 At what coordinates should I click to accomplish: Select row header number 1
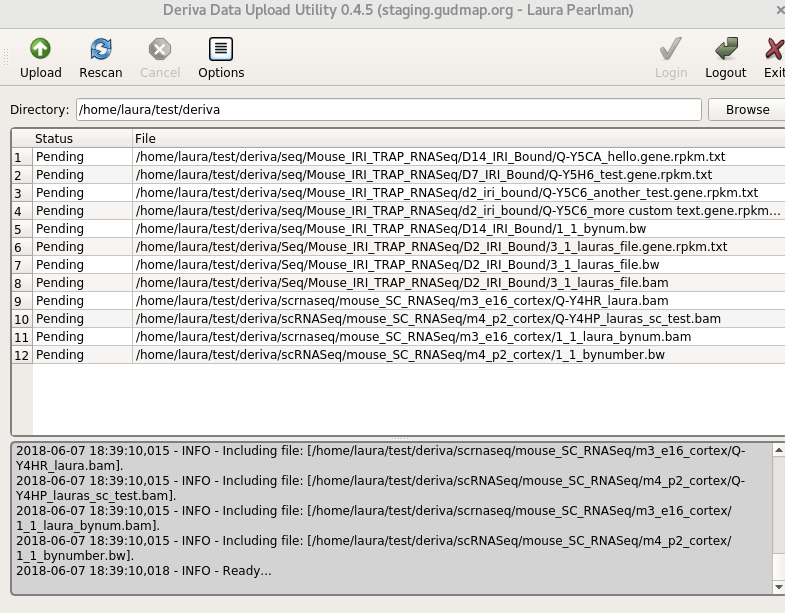(22, 157)
